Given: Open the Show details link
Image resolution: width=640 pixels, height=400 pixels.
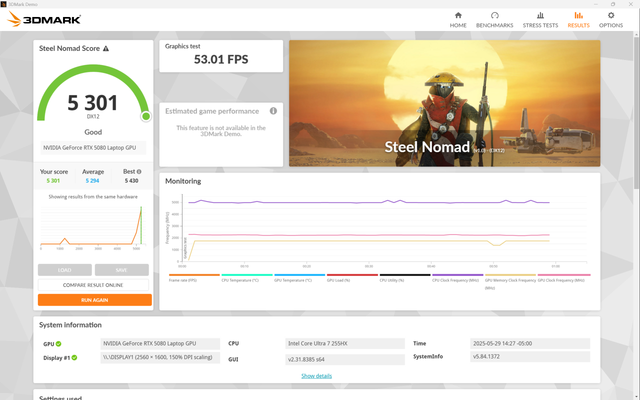Looking at the screenshot, I should (316, 376).
